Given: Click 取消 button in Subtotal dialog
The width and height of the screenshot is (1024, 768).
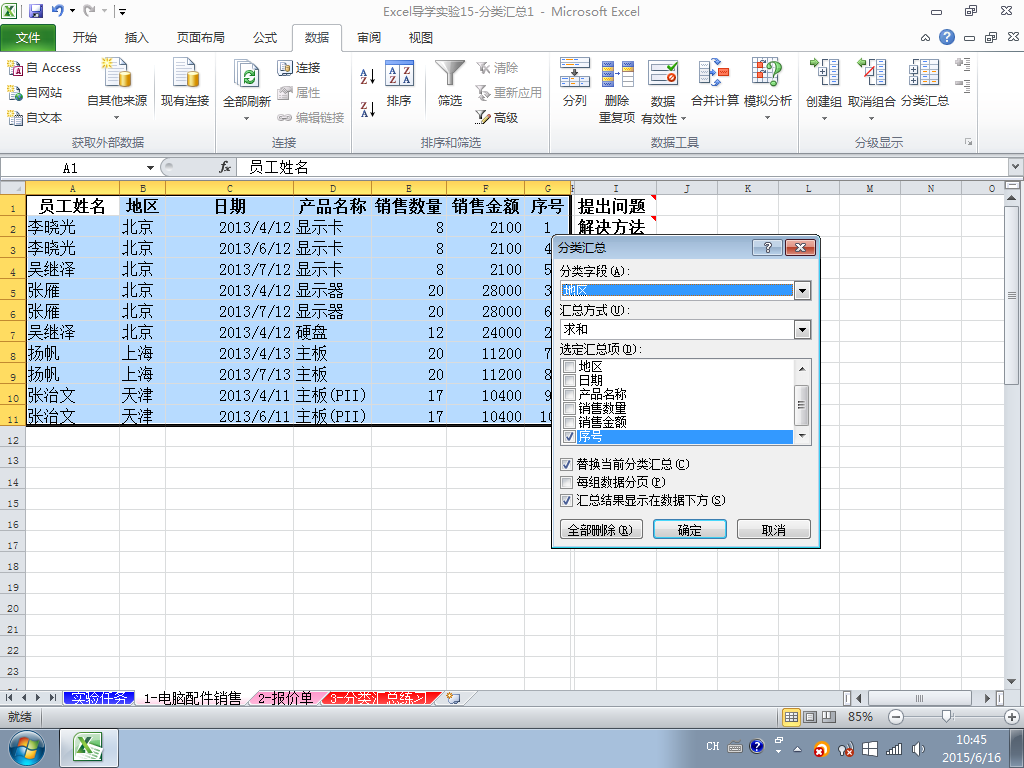Looking at the screenshot, I should click(774, 530).
